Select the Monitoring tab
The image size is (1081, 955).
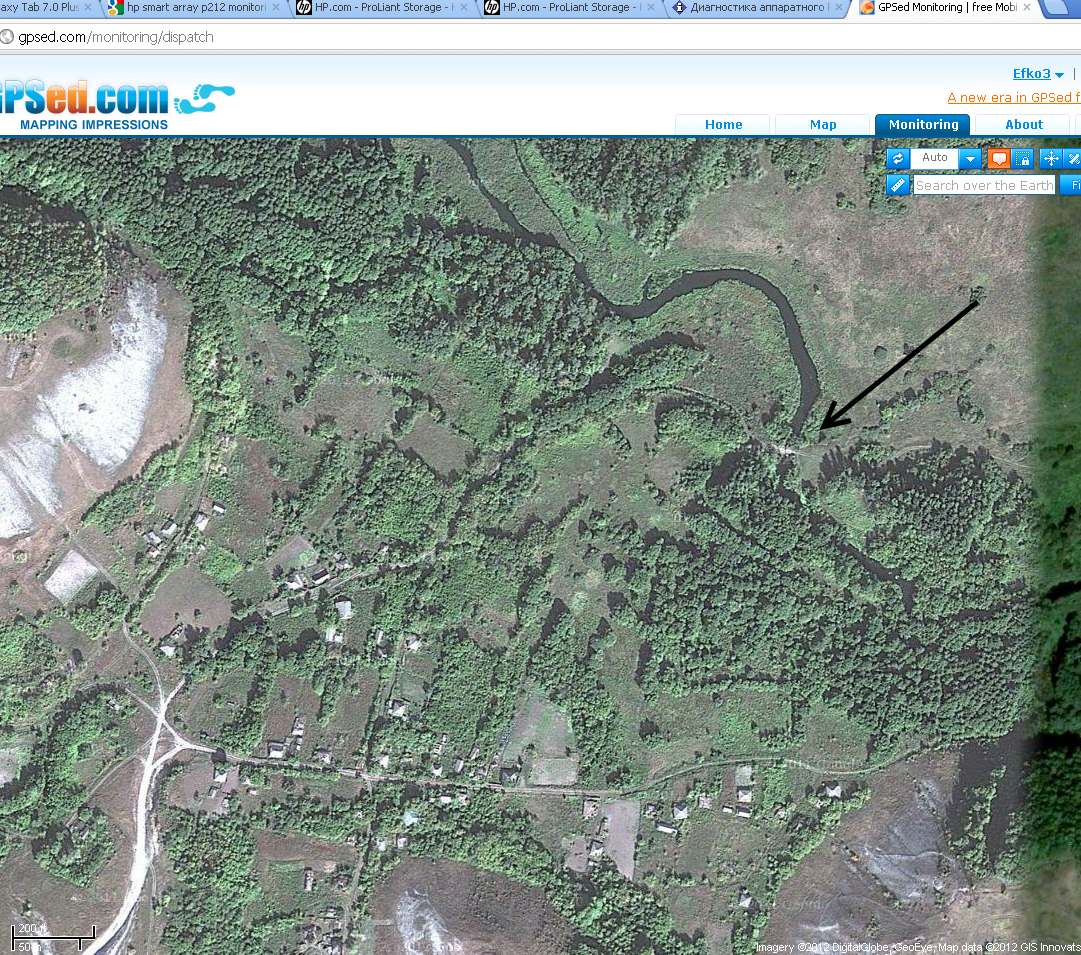point(923,125)
